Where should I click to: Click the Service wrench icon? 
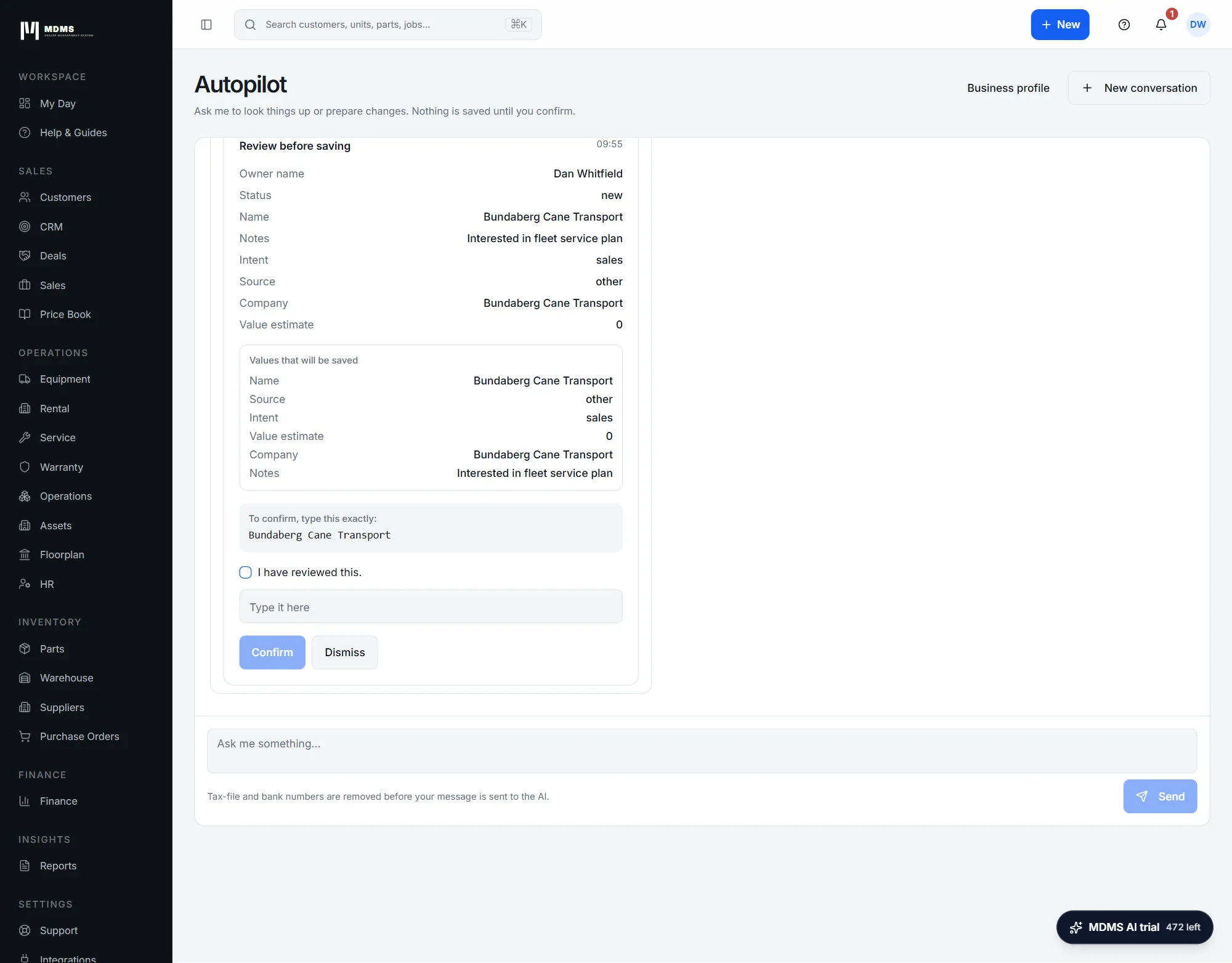(25, 437)
